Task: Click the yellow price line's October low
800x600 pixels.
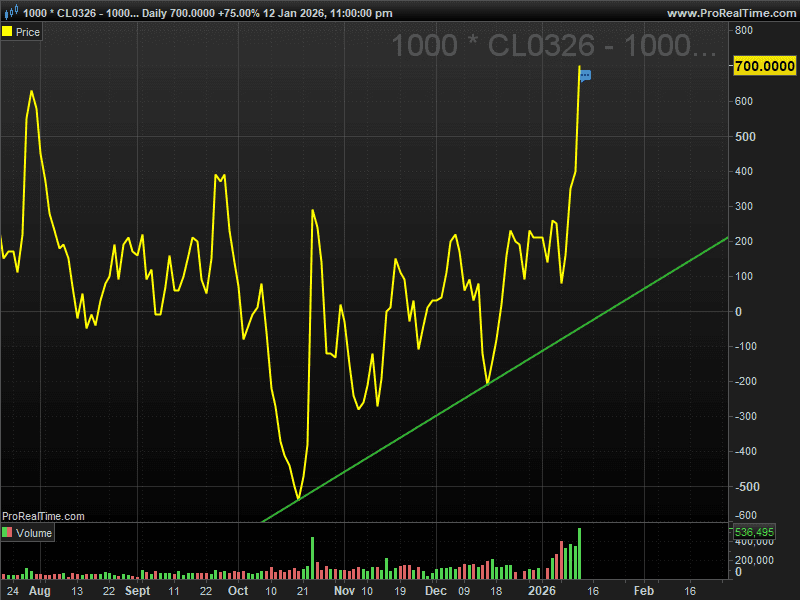Action: pyautogui.click(x=298, y=498)
